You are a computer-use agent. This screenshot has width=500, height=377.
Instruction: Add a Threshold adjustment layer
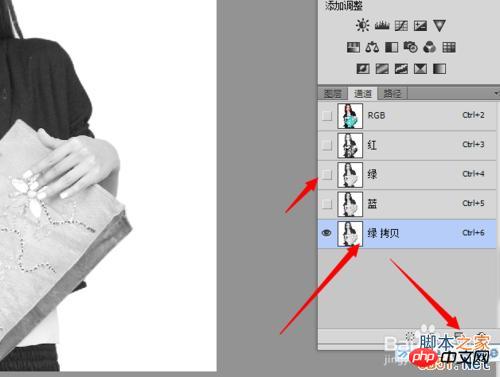[401, 69]
